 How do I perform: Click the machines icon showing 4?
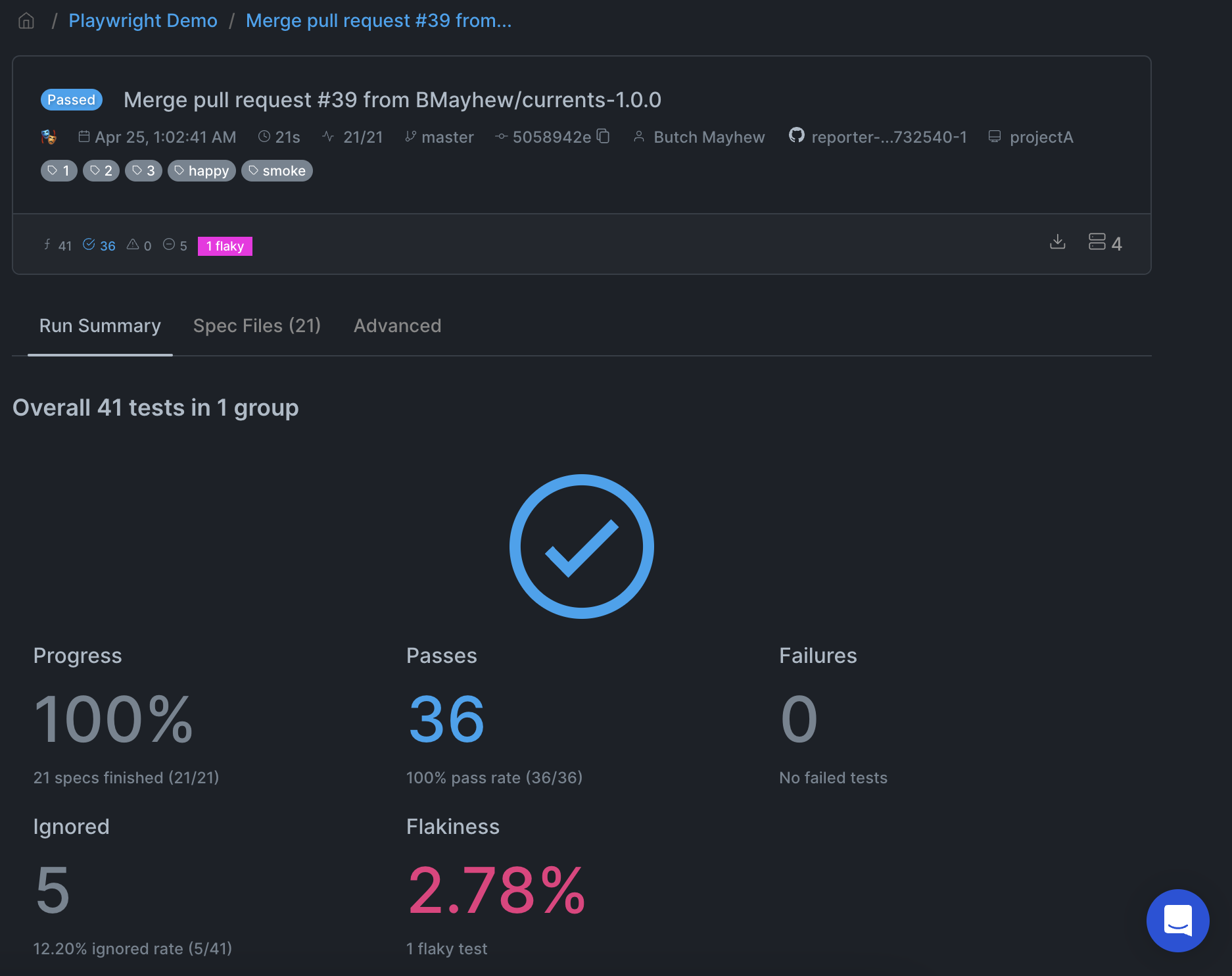(1104, 243)
